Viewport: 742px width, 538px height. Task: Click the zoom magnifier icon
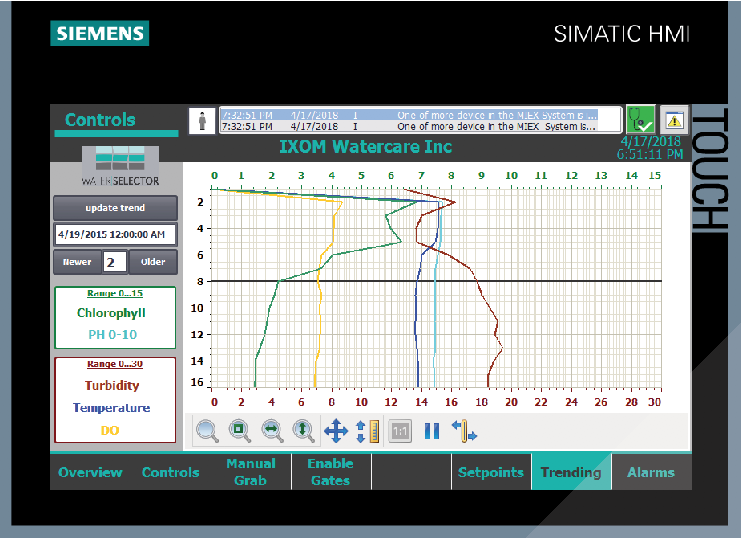point(207,431)
